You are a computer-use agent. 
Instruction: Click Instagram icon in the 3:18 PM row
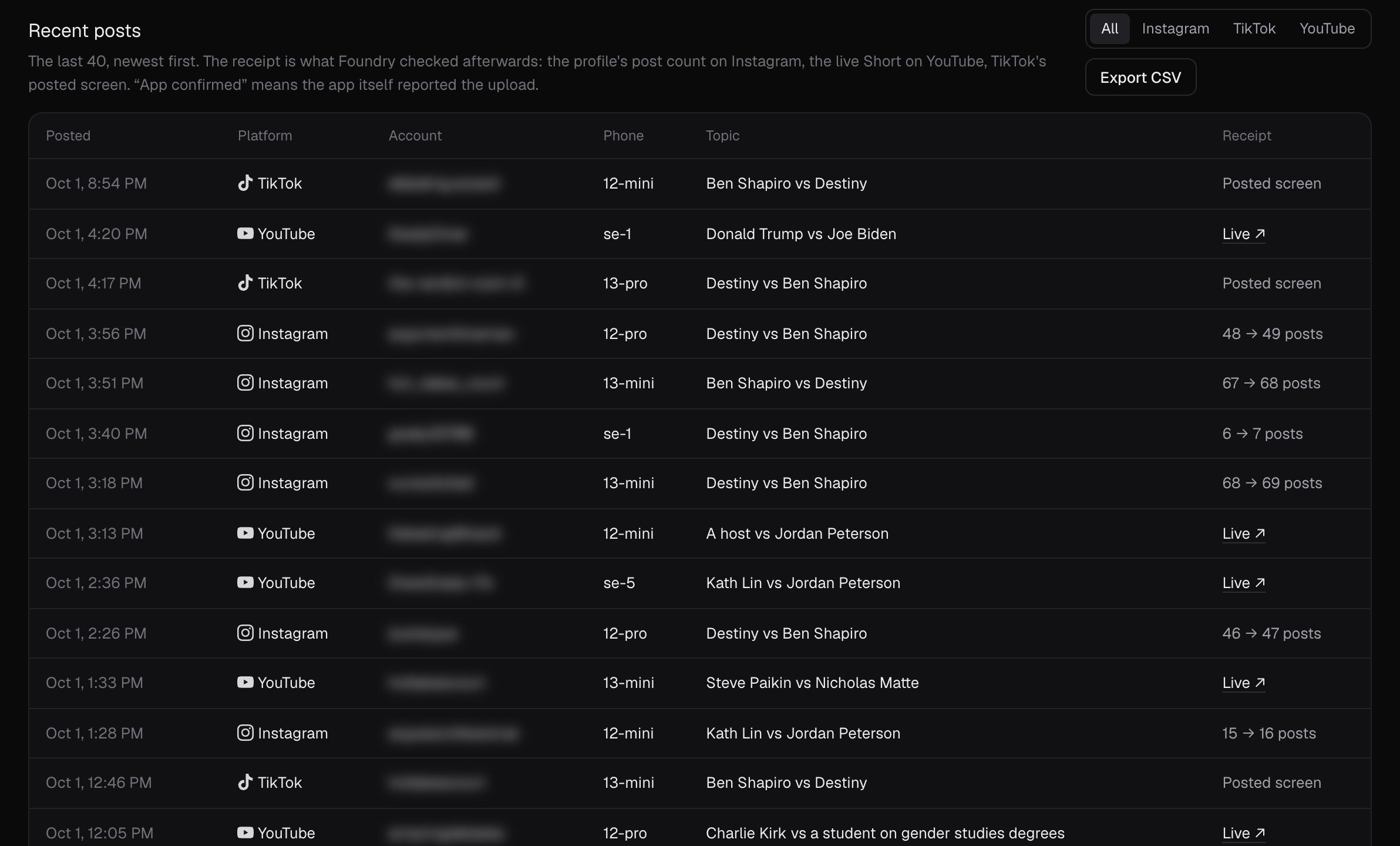(245, 482)
